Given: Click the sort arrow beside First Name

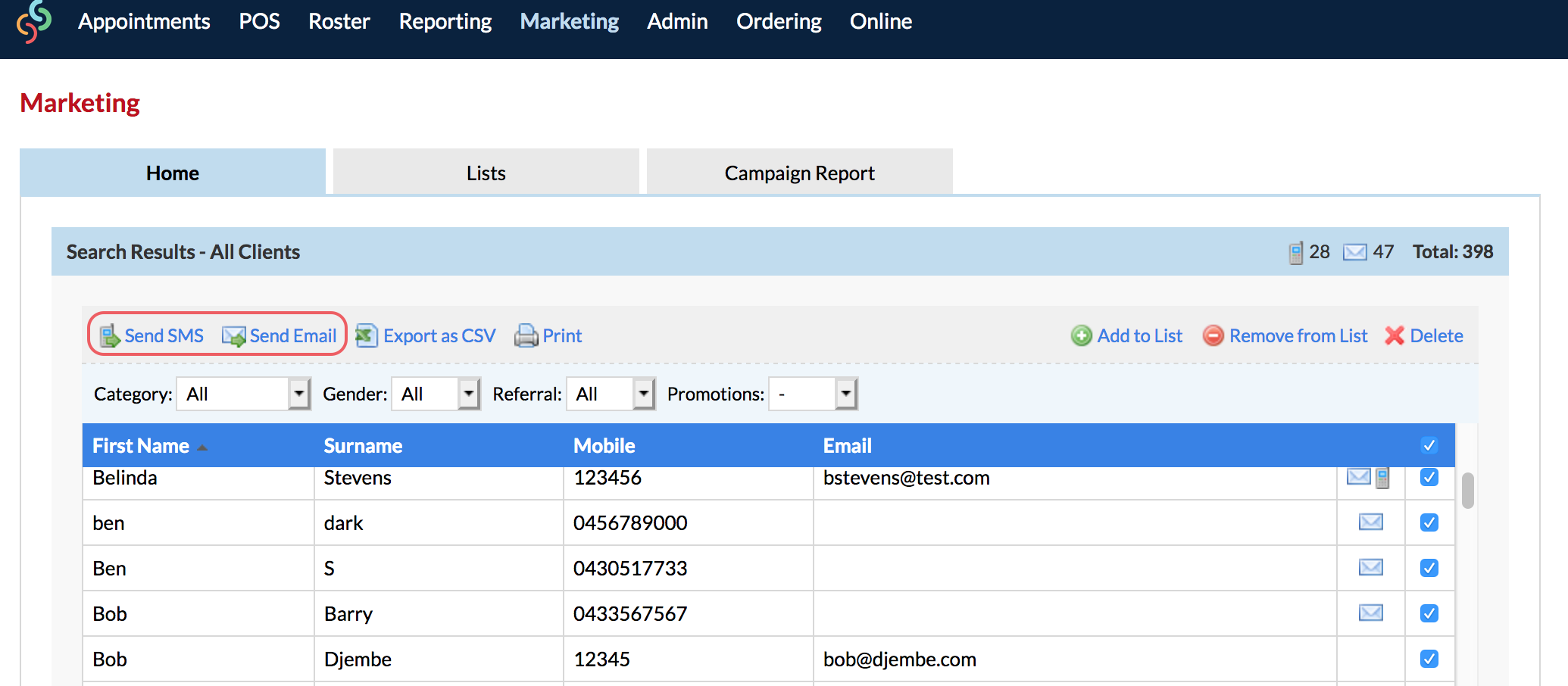Looking at the screenshot, I should point(202,447).
